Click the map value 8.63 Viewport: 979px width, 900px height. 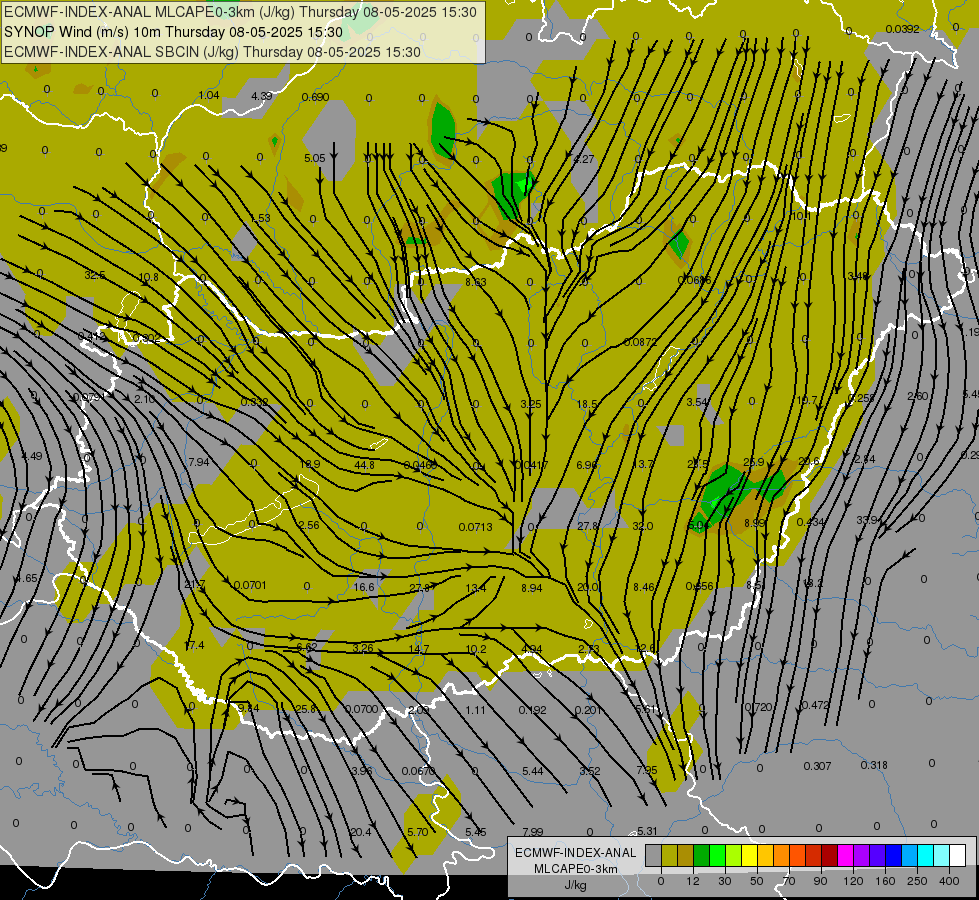tap(476, 282)
